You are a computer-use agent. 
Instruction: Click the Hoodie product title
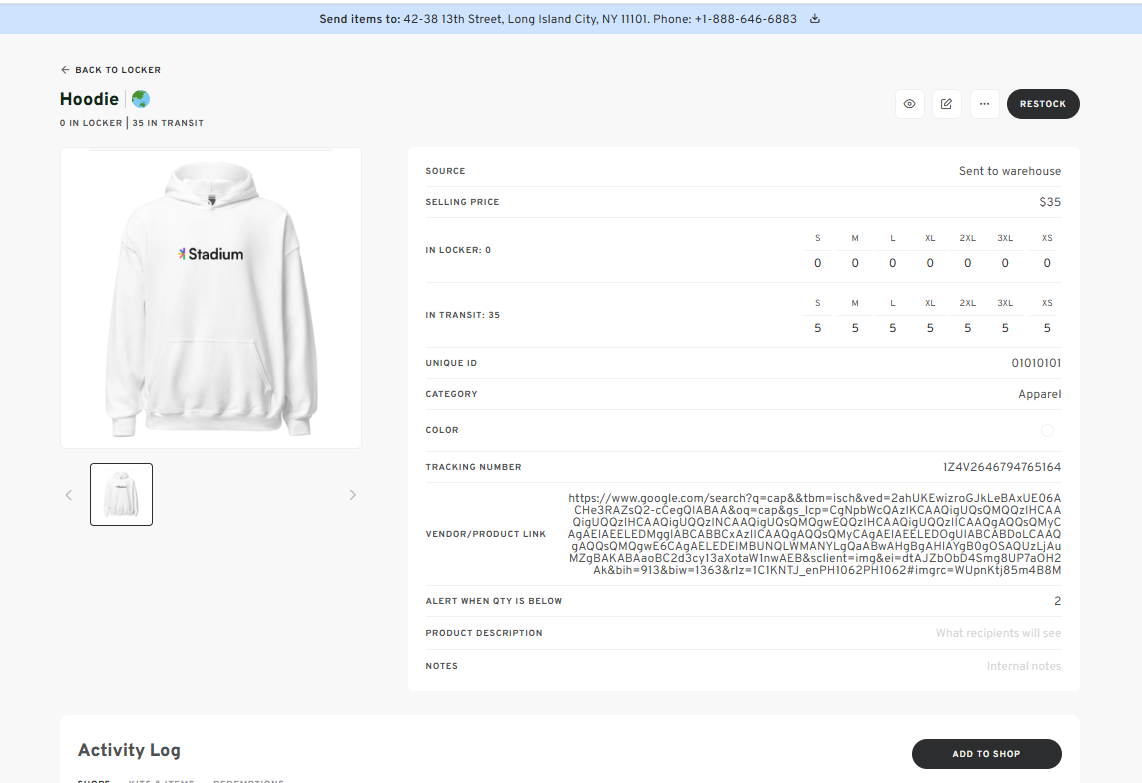(x=89, y=99)
